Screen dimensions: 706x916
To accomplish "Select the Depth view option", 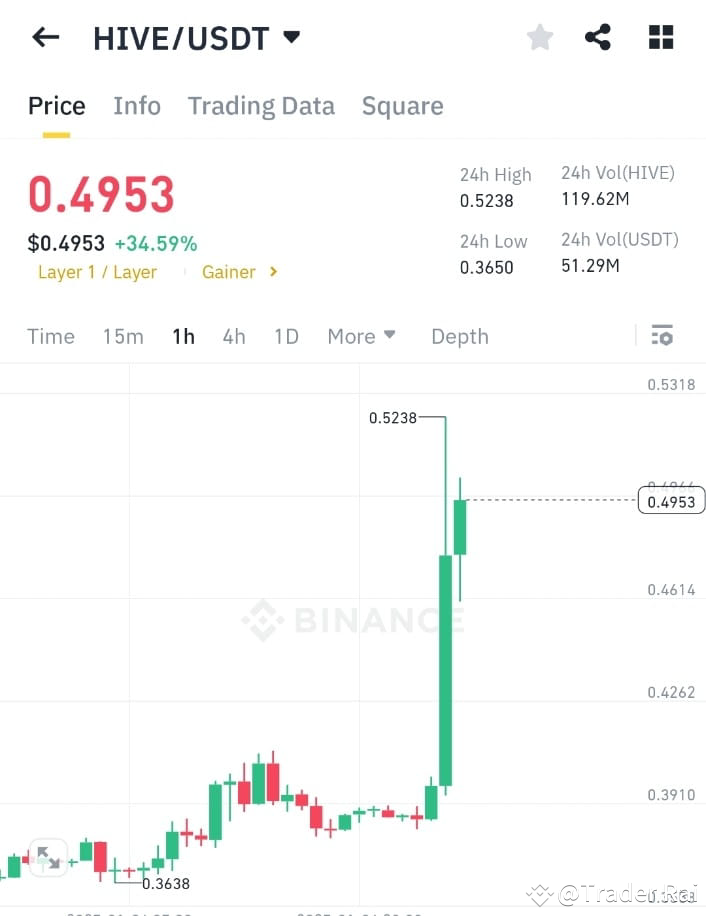I will (x=459, y=336).
